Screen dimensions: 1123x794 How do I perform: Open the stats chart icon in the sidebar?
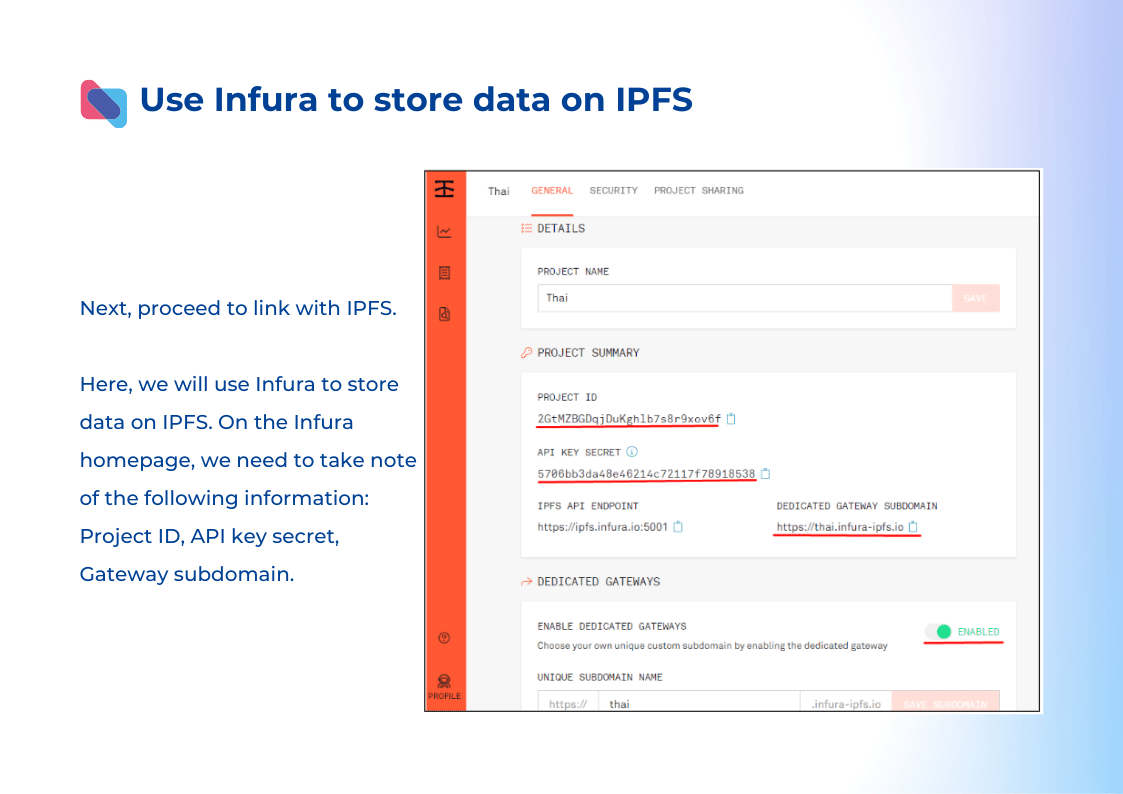coord(444,232)
